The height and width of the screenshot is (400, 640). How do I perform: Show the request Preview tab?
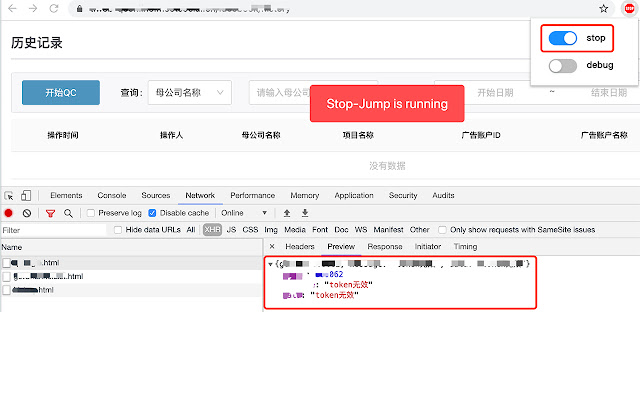coord(341,247)
